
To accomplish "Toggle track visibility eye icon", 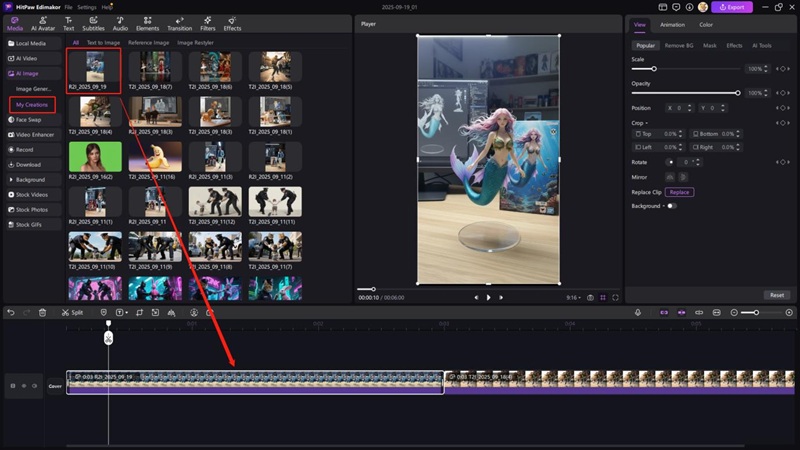I will click(23, 386).
